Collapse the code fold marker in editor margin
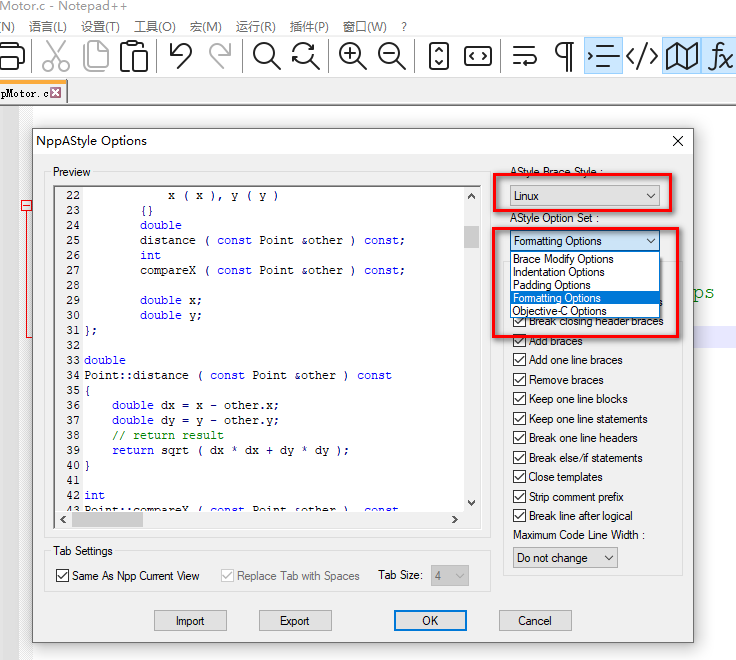 27,205
